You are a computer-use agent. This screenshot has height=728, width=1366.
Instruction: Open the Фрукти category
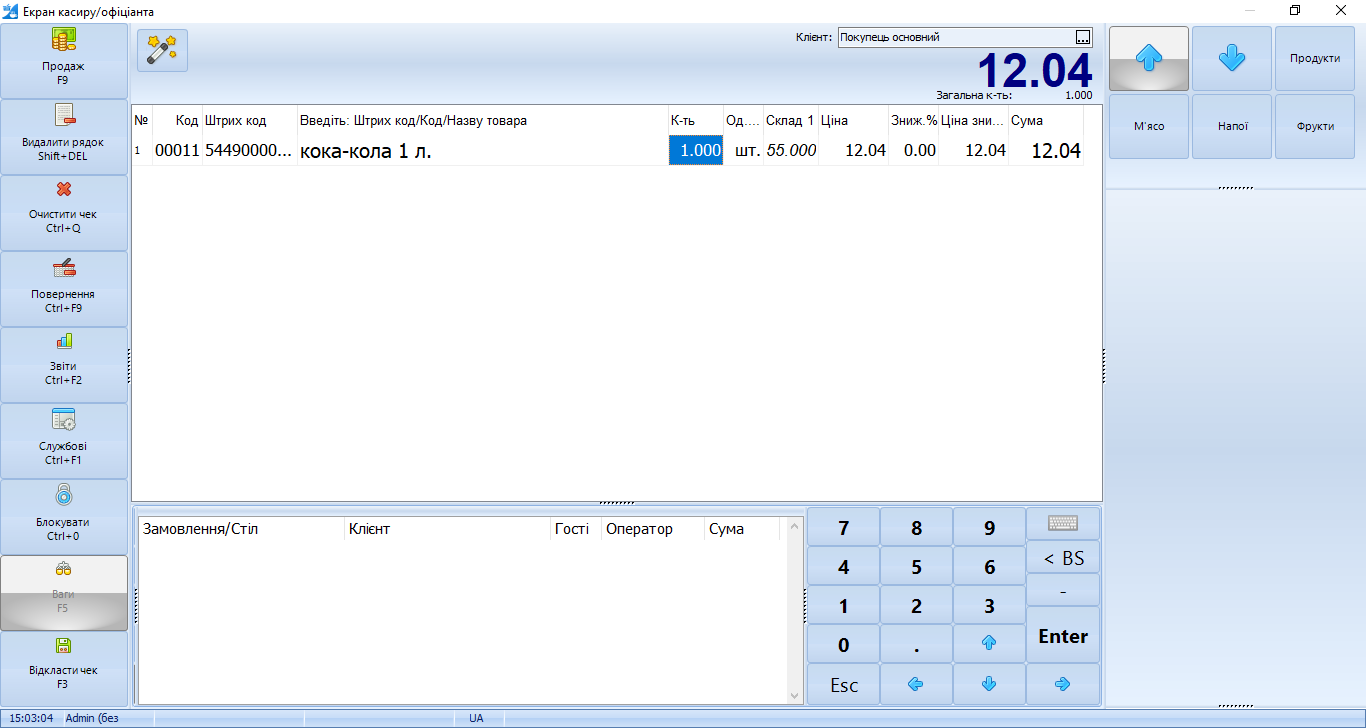[1315, 127]
